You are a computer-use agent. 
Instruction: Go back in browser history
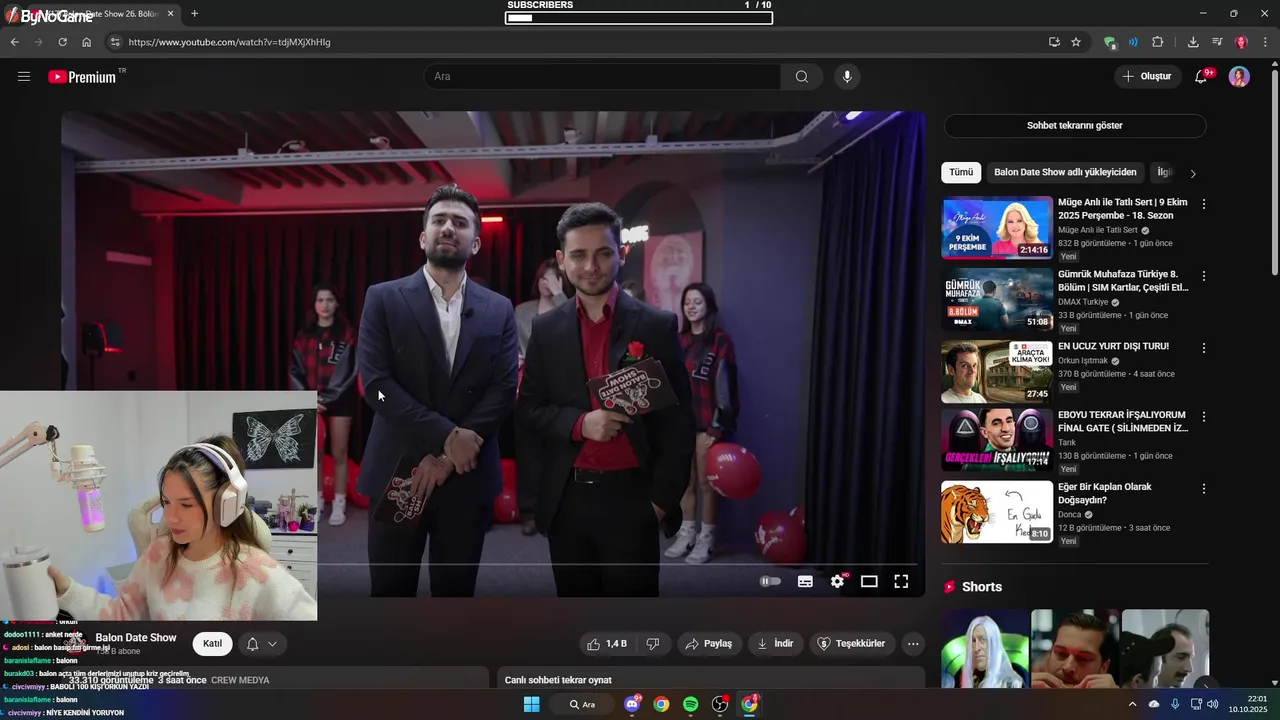click(x=14, y=42)
